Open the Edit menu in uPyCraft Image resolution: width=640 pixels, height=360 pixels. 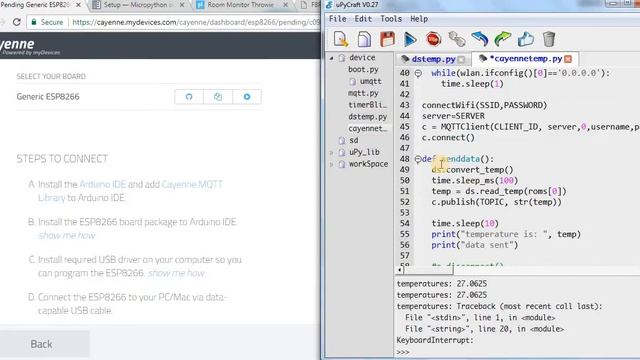(x=363, y=19)
